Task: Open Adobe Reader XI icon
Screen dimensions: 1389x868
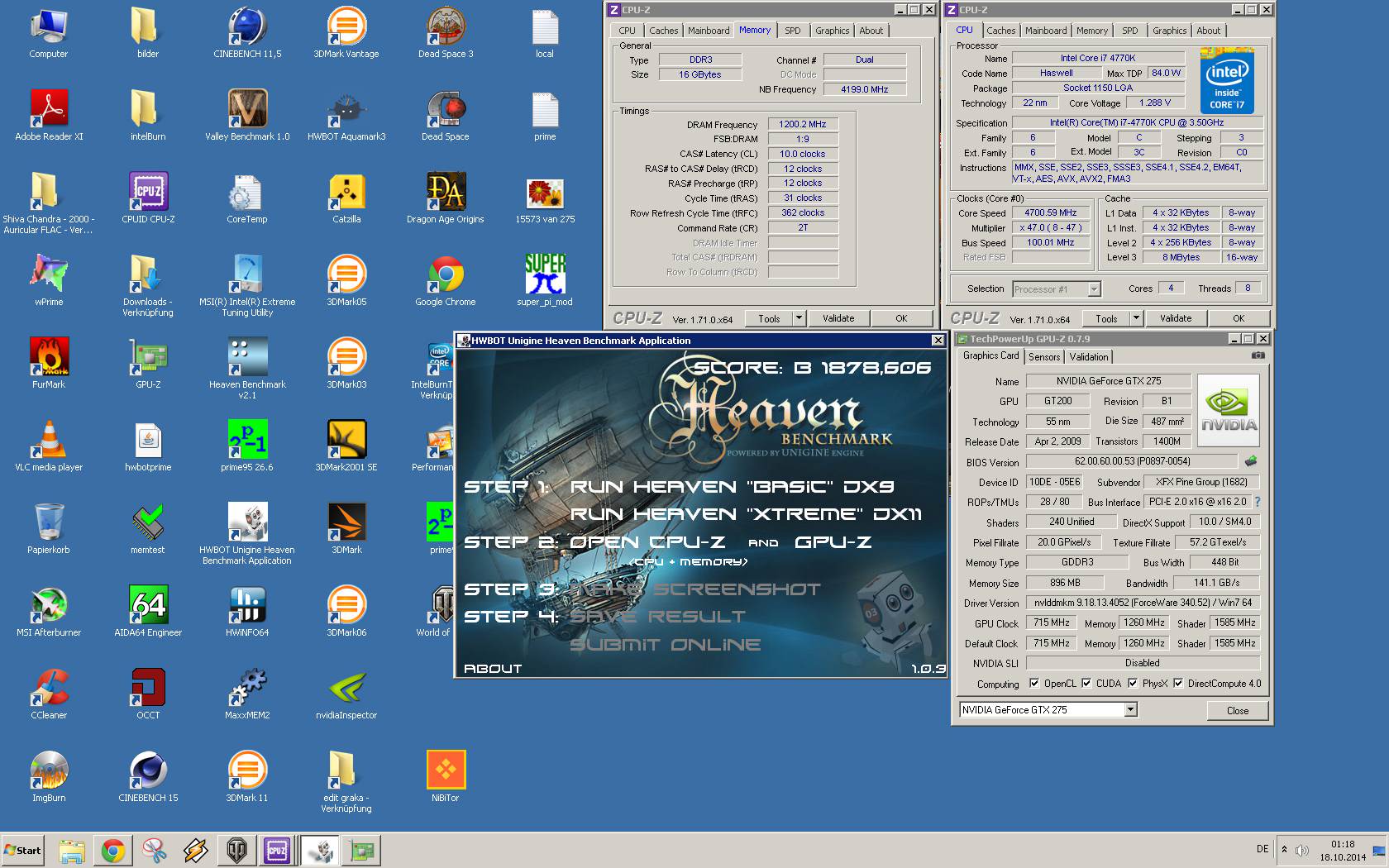Action: click(x=49, y=116)
